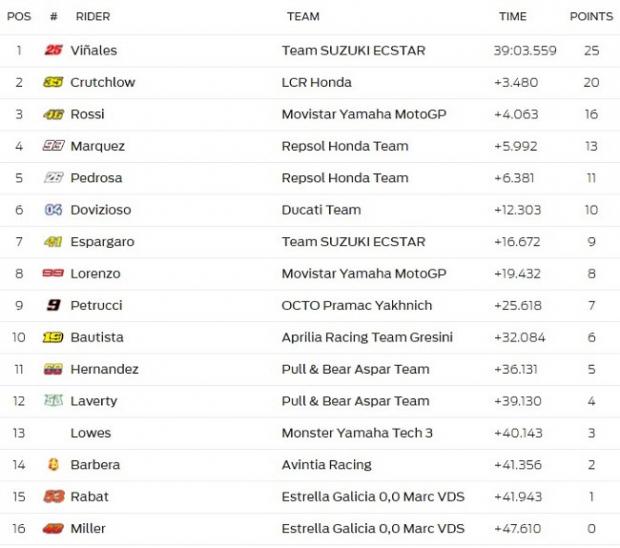Image resolution: width=620 pixels, height=548 pixels.
Task: Click the 99 badge beside Lorenzo
Action: click(x=54, y=273)
